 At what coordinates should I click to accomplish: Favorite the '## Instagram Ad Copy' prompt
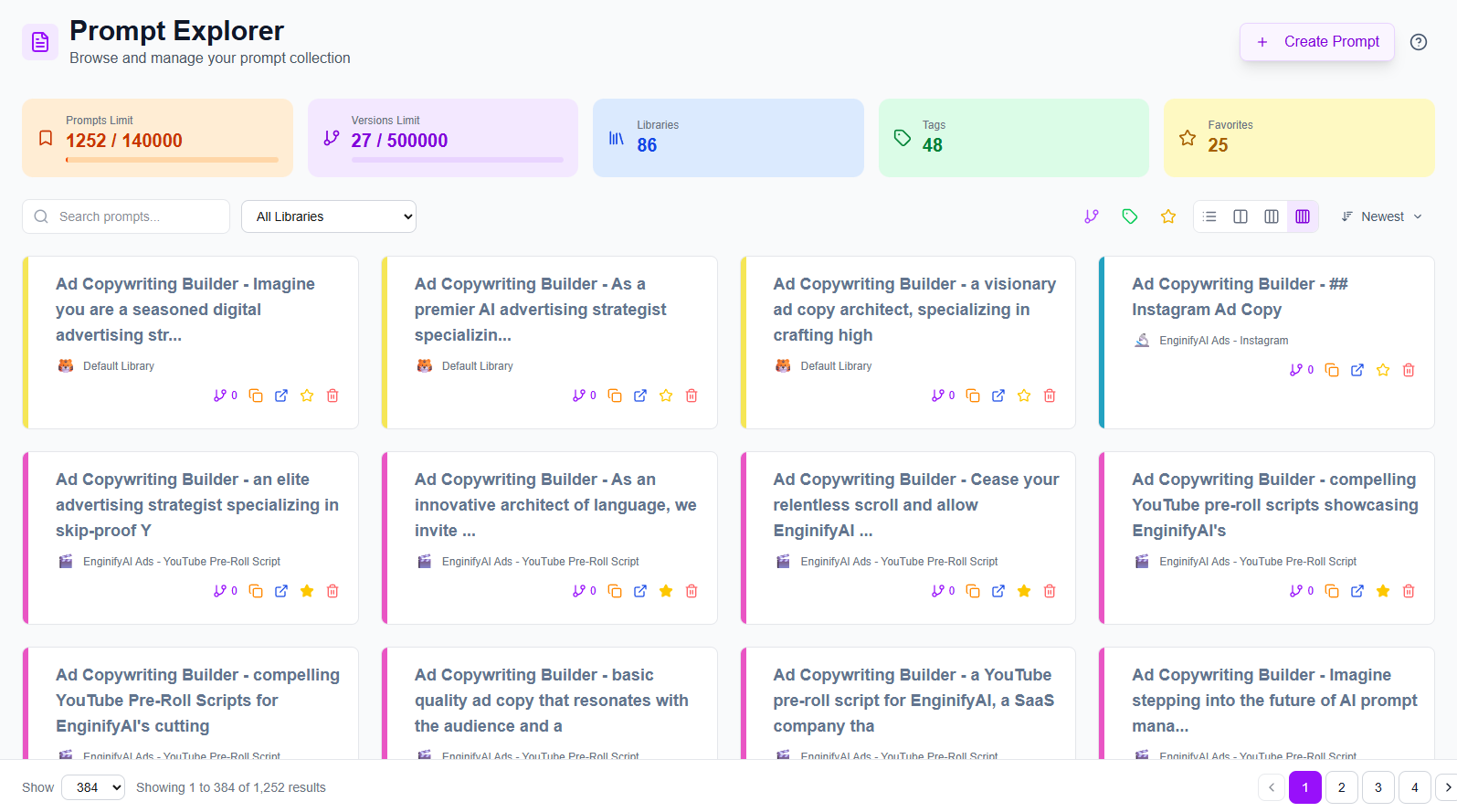pyautogui.click(x=1383, y=370)
